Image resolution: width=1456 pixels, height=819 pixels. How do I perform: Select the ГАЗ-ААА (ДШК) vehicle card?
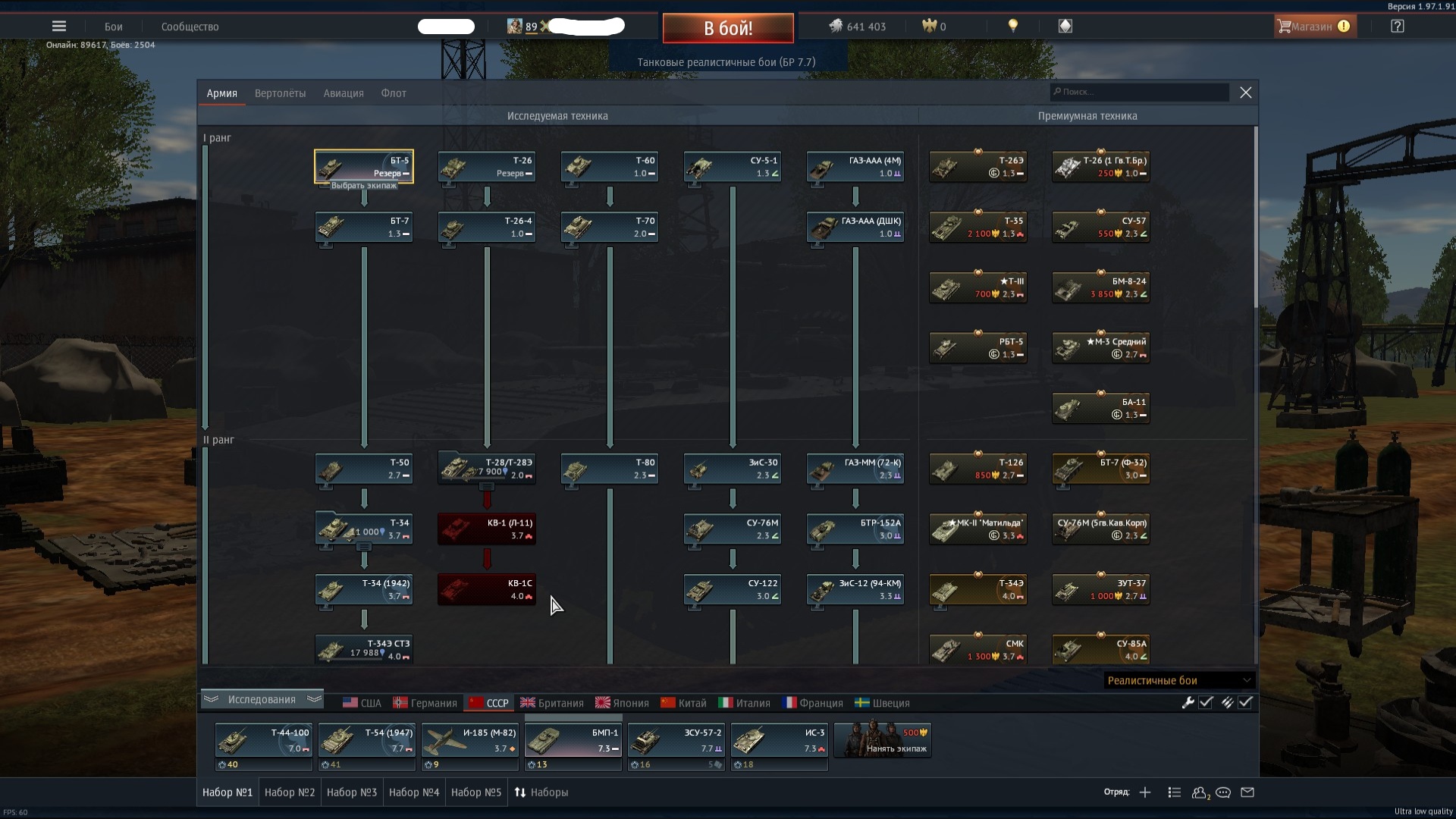855,227
